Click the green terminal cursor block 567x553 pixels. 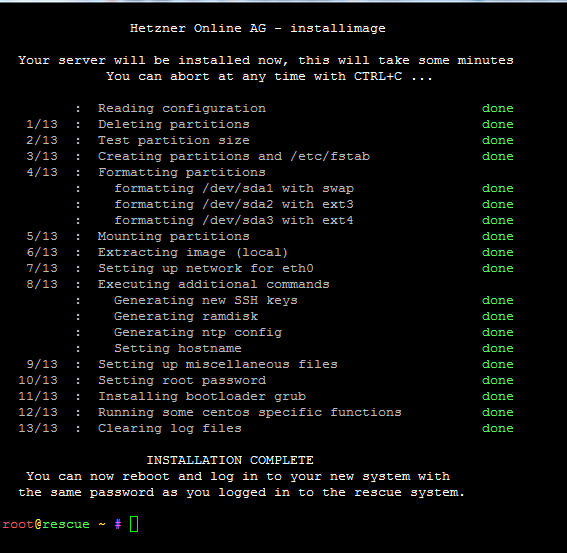coord(134,524)
